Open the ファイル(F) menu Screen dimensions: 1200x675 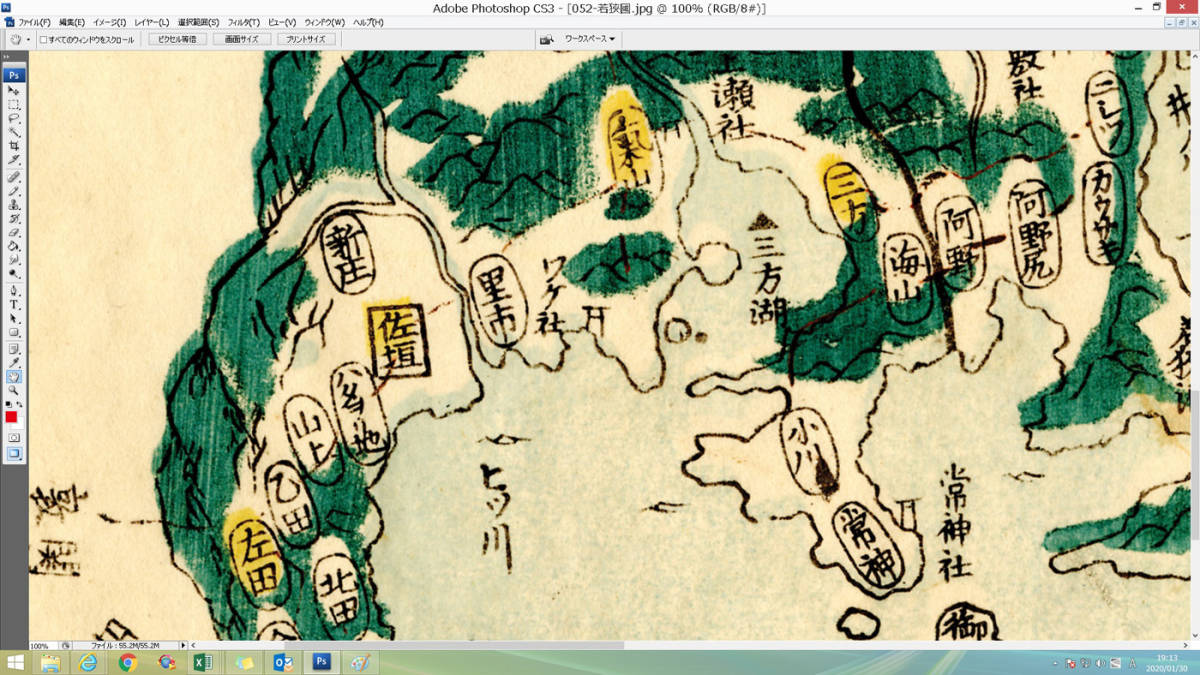pos(34,22)
